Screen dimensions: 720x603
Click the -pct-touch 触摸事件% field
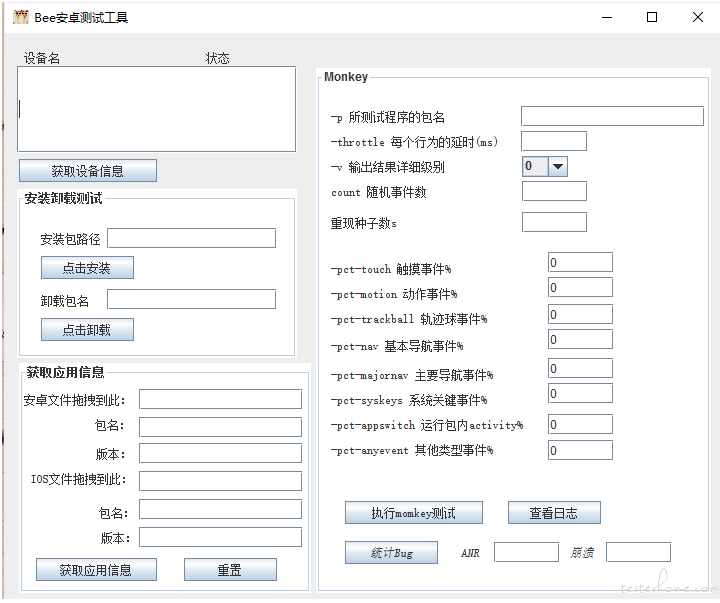pyautogui.click(x=580, y=262)
